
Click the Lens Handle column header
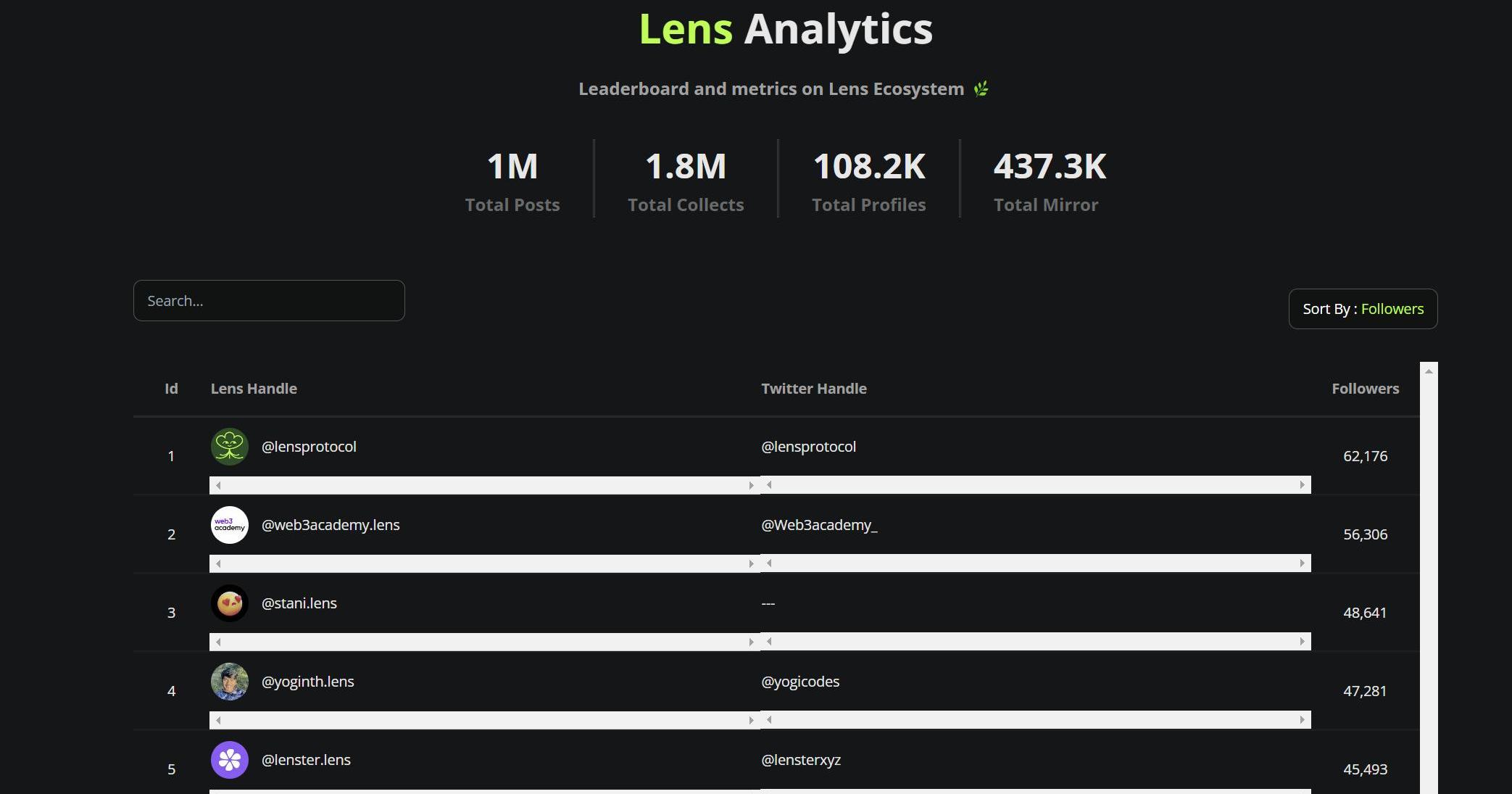tap(254, 389)
